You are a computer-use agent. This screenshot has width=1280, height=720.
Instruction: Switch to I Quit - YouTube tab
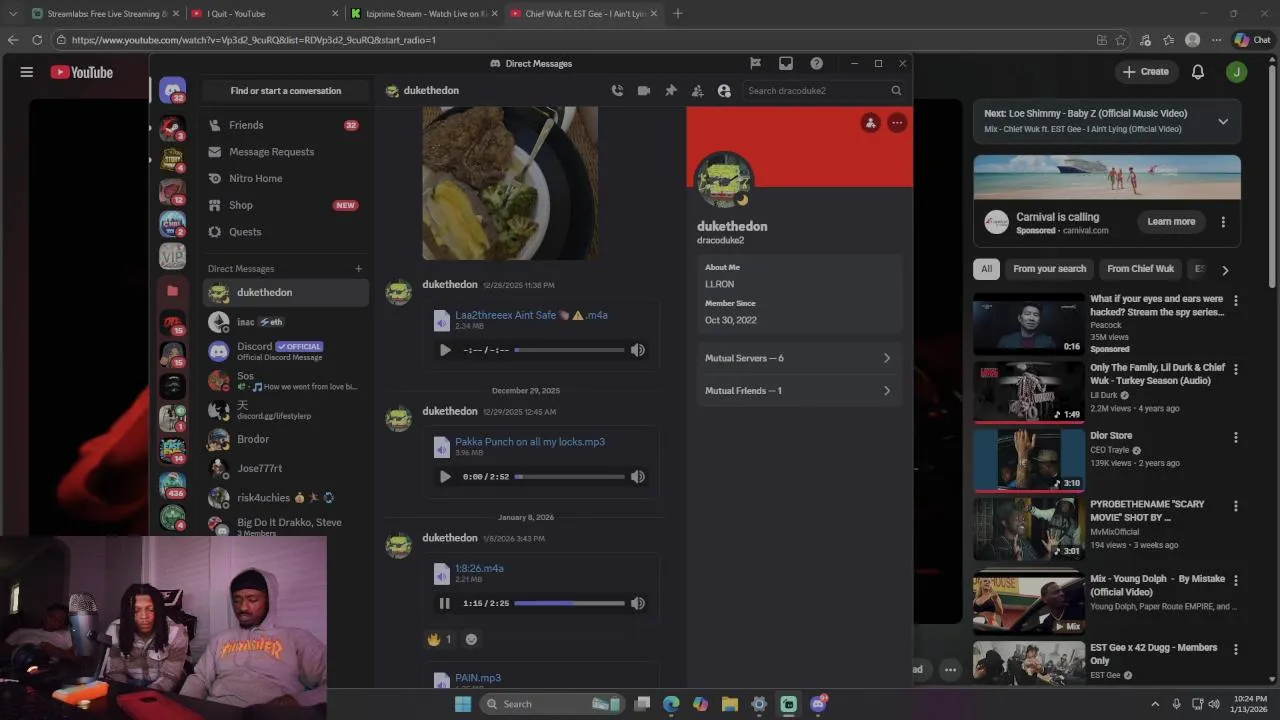262,14
